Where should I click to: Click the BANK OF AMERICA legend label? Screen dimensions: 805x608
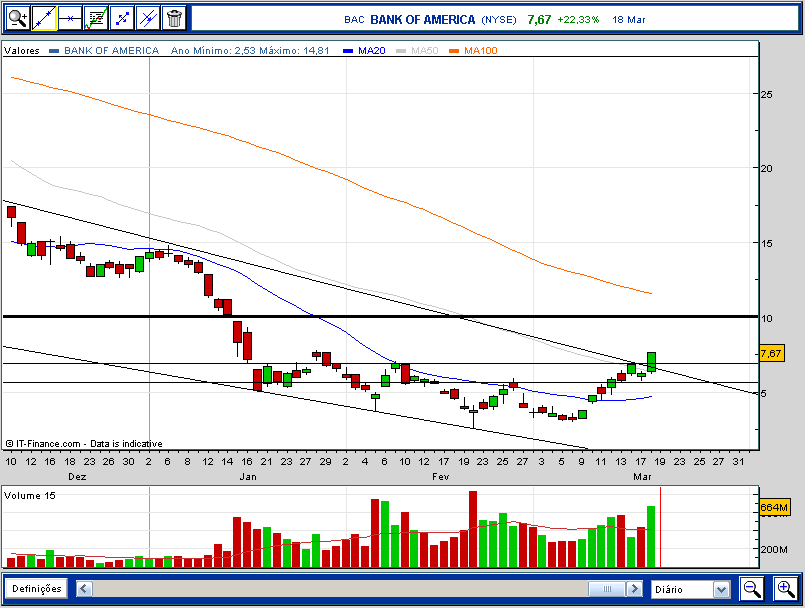click(111, 50)
